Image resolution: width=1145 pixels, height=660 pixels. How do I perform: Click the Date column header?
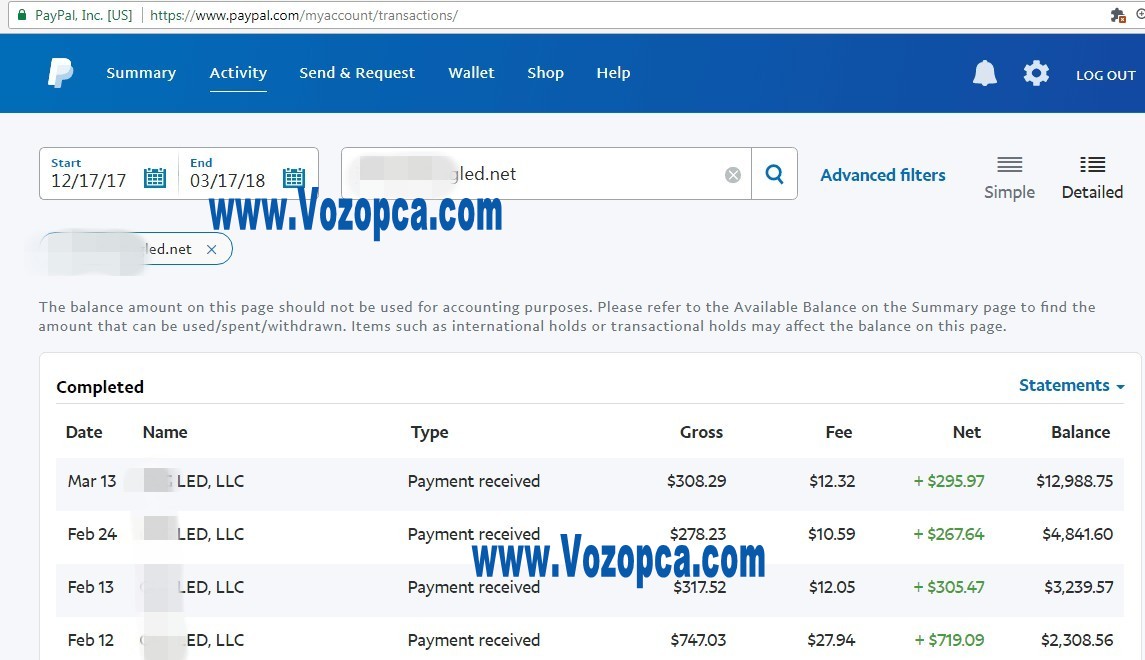tap(84, 432)
